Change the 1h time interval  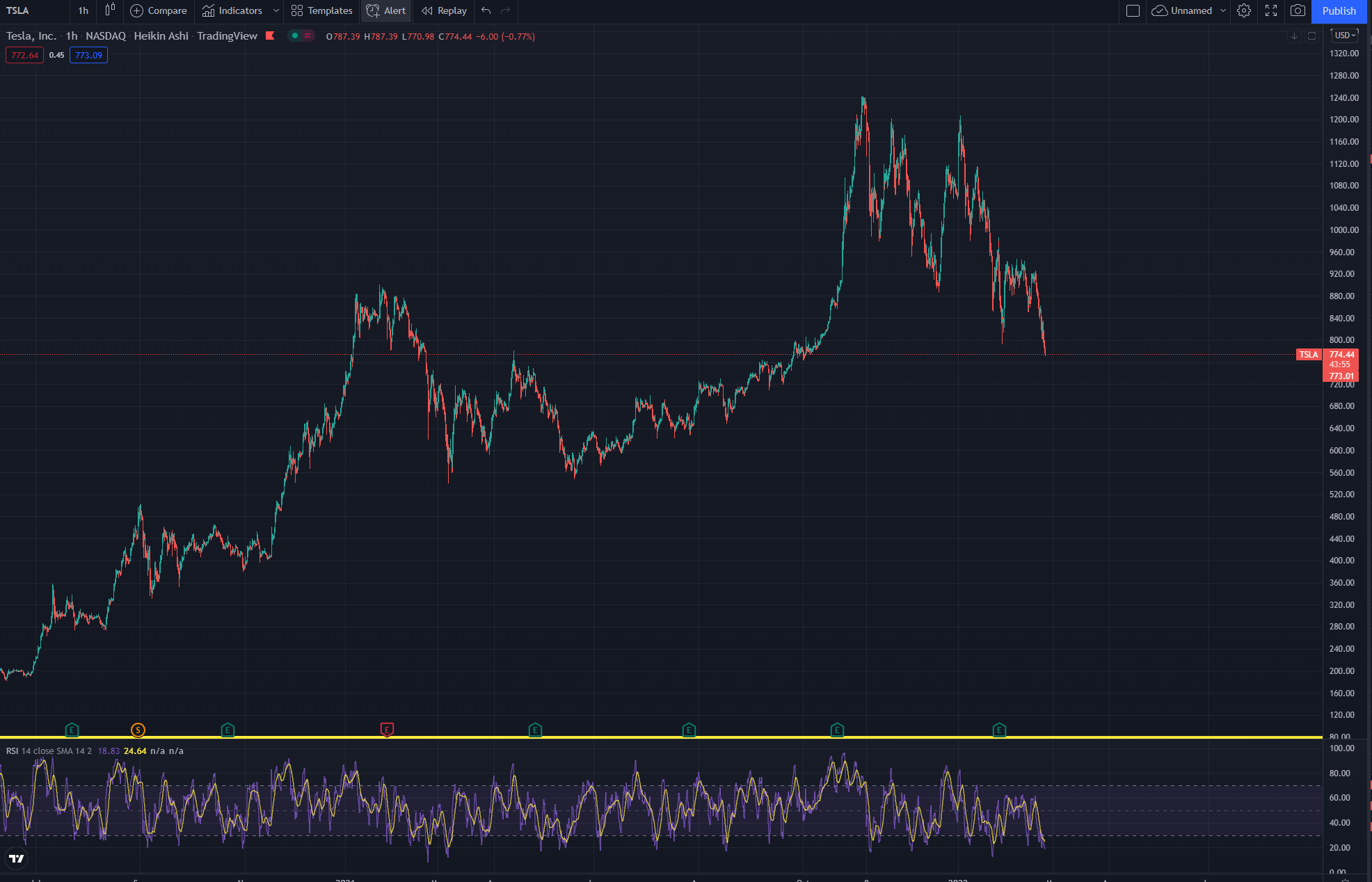click(83, 10)
